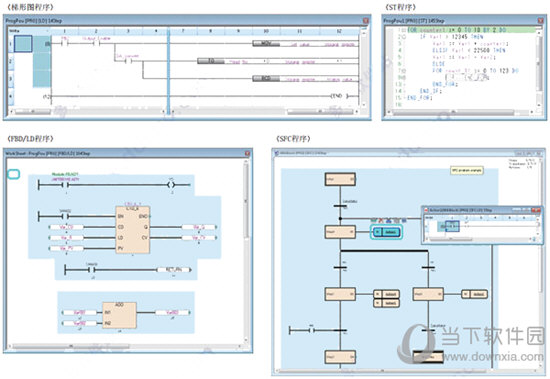Screen dimensions: 550x379
Task: Select the RETURN element in FBD window
Action: click(174, 270)
